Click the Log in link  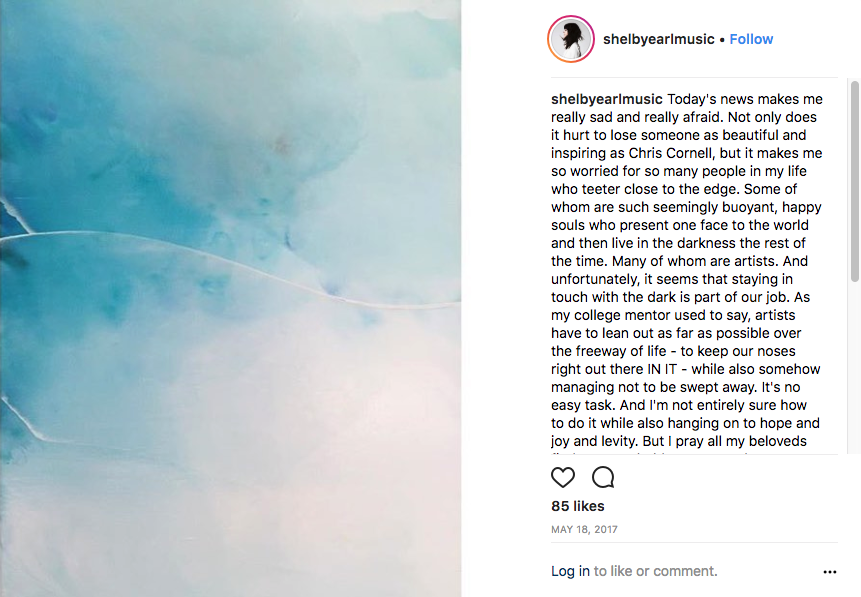coord(570,571)
